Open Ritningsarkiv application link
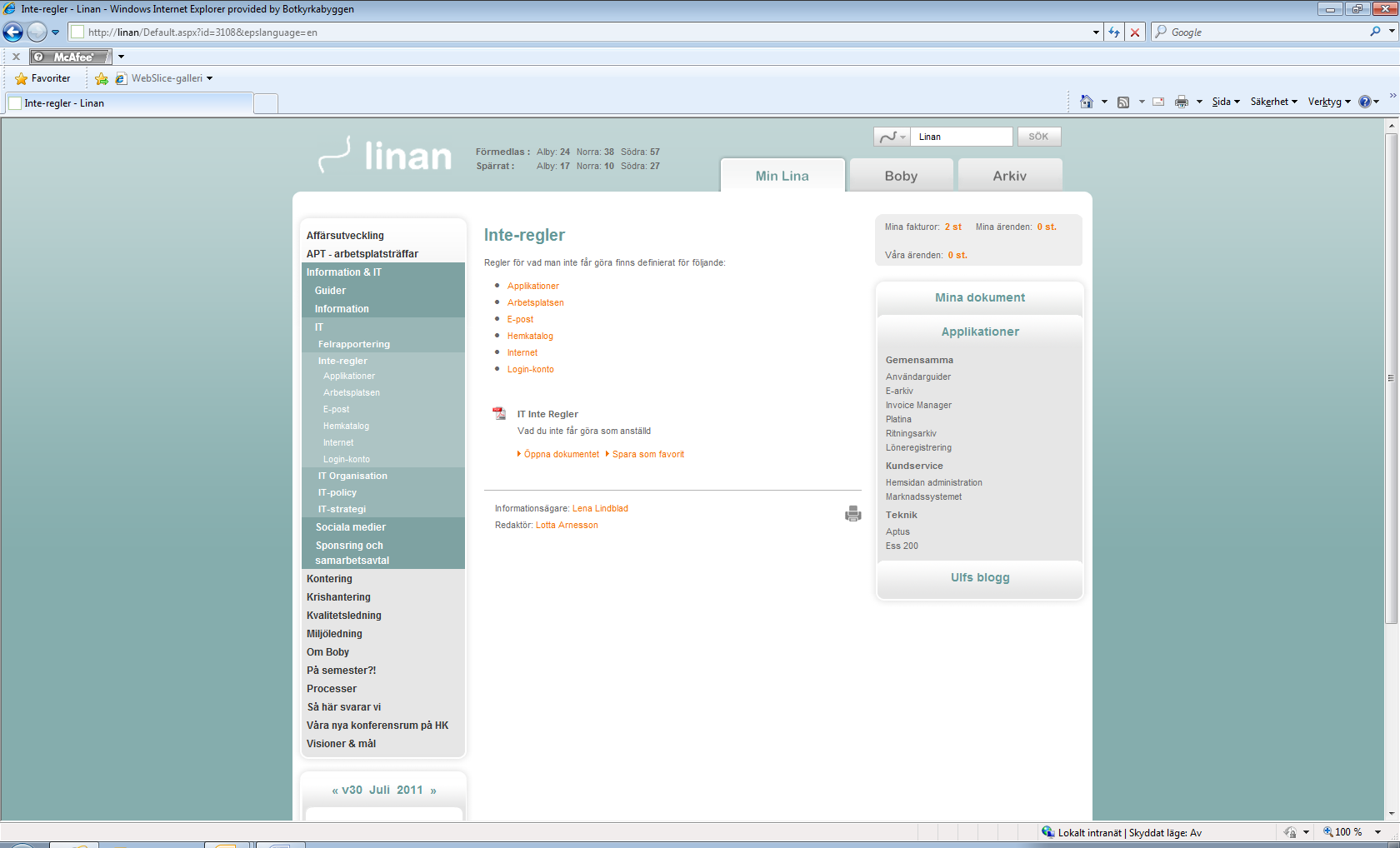The width and height of the screenshot is (1400, 848). pyautogui.click(x=911, y=433)
